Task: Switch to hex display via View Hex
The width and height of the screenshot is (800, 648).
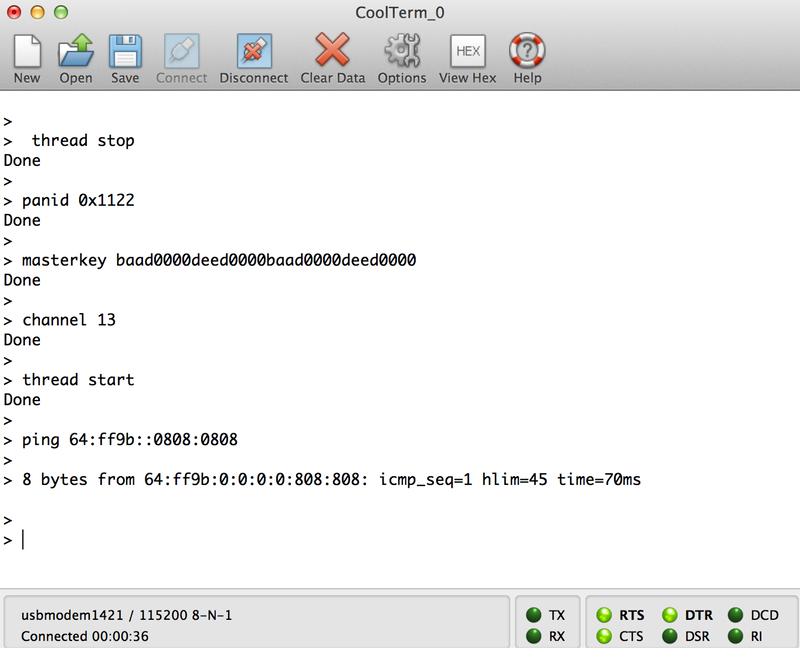Action: (x=467, y=52)
